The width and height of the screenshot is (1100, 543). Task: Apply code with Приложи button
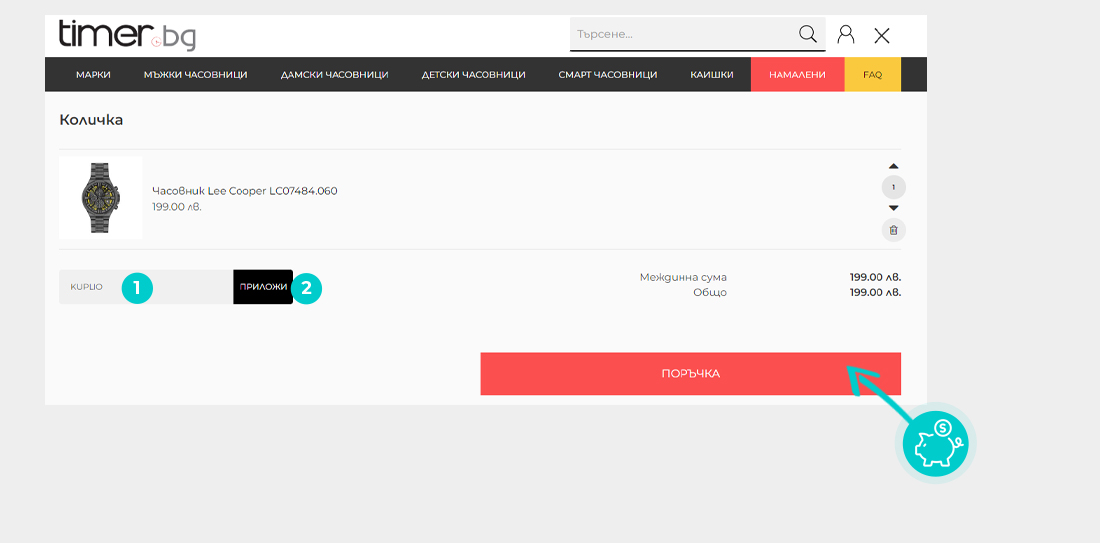coord(263,287)
